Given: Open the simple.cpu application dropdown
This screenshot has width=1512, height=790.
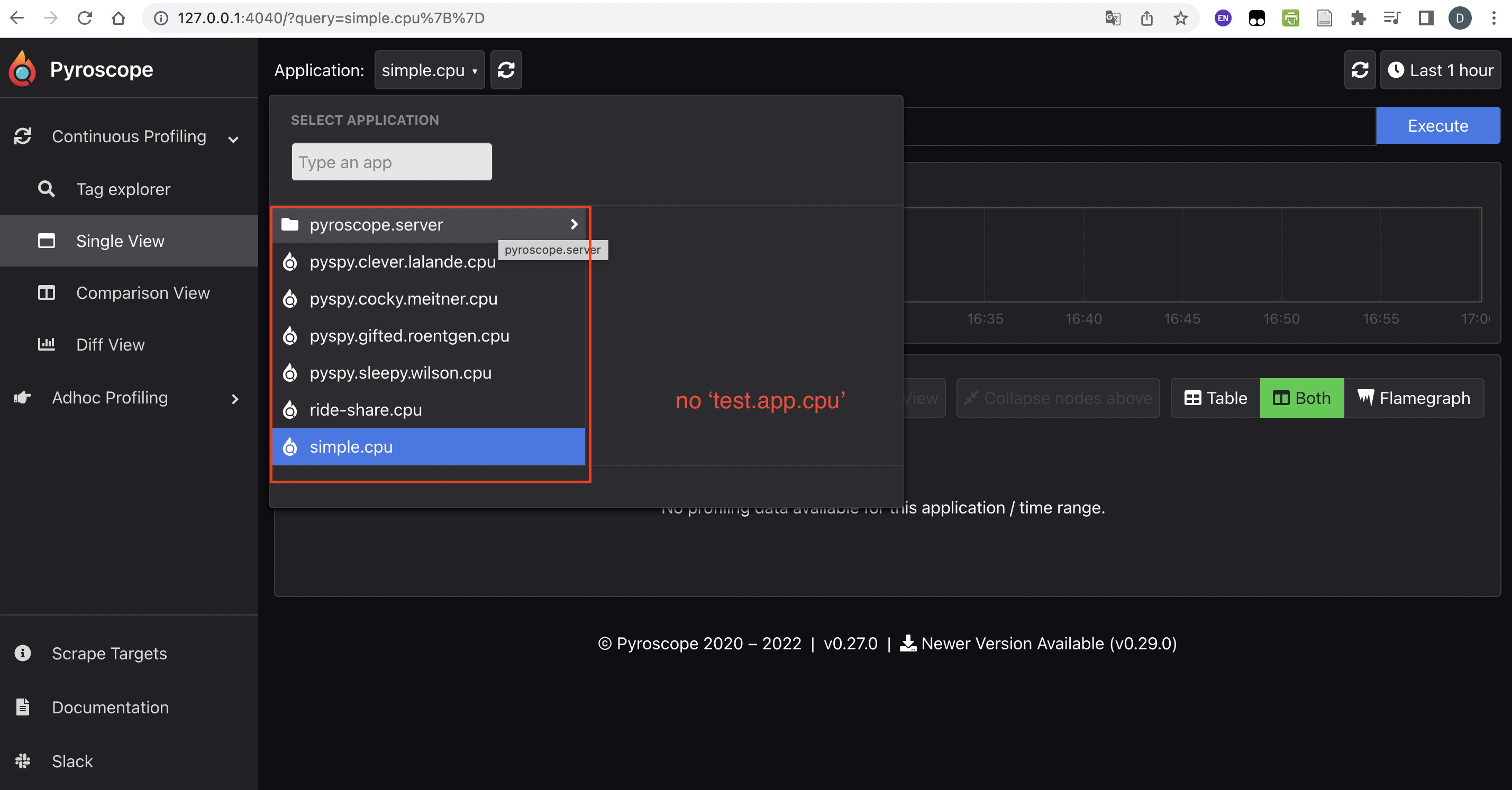Looking at the screenshot, I should [429, 70].
